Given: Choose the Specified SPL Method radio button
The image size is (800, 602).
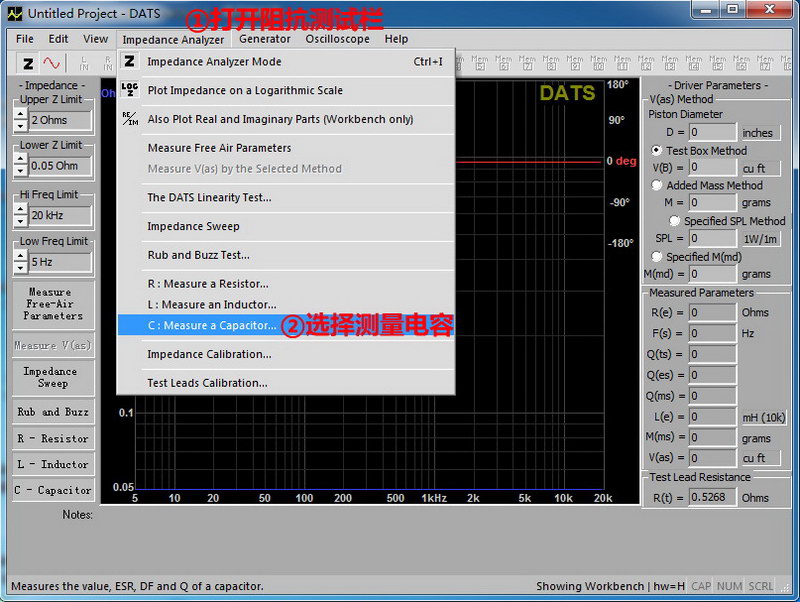Looking at the screenshot, I should click(x=675, y=221).
